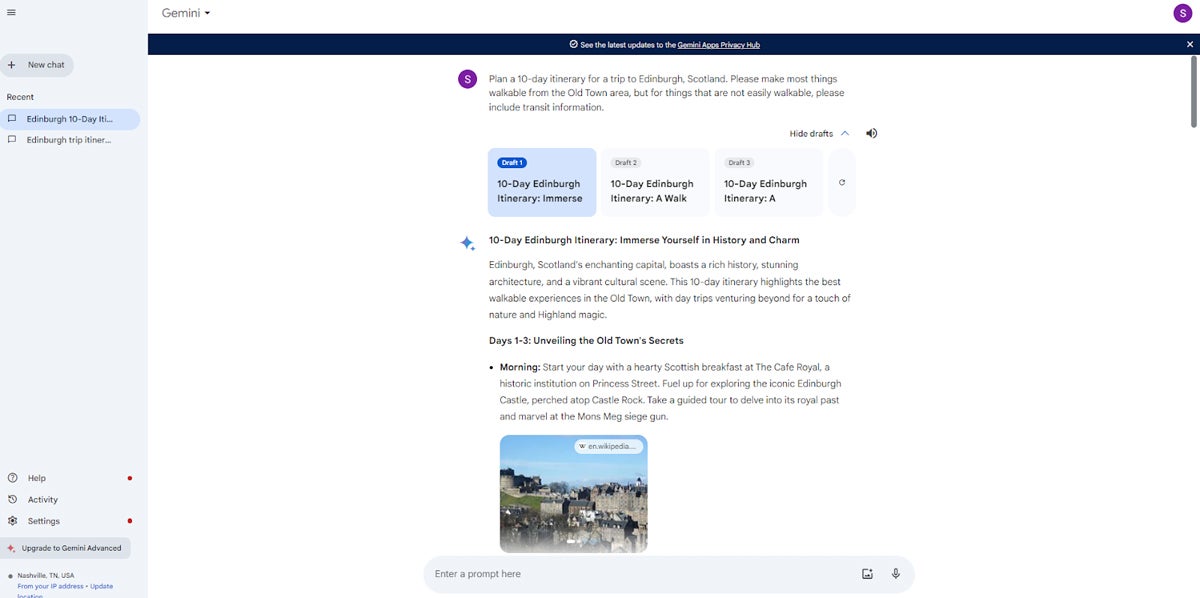Click the page vertical scrollbar

pos(1193,92)
